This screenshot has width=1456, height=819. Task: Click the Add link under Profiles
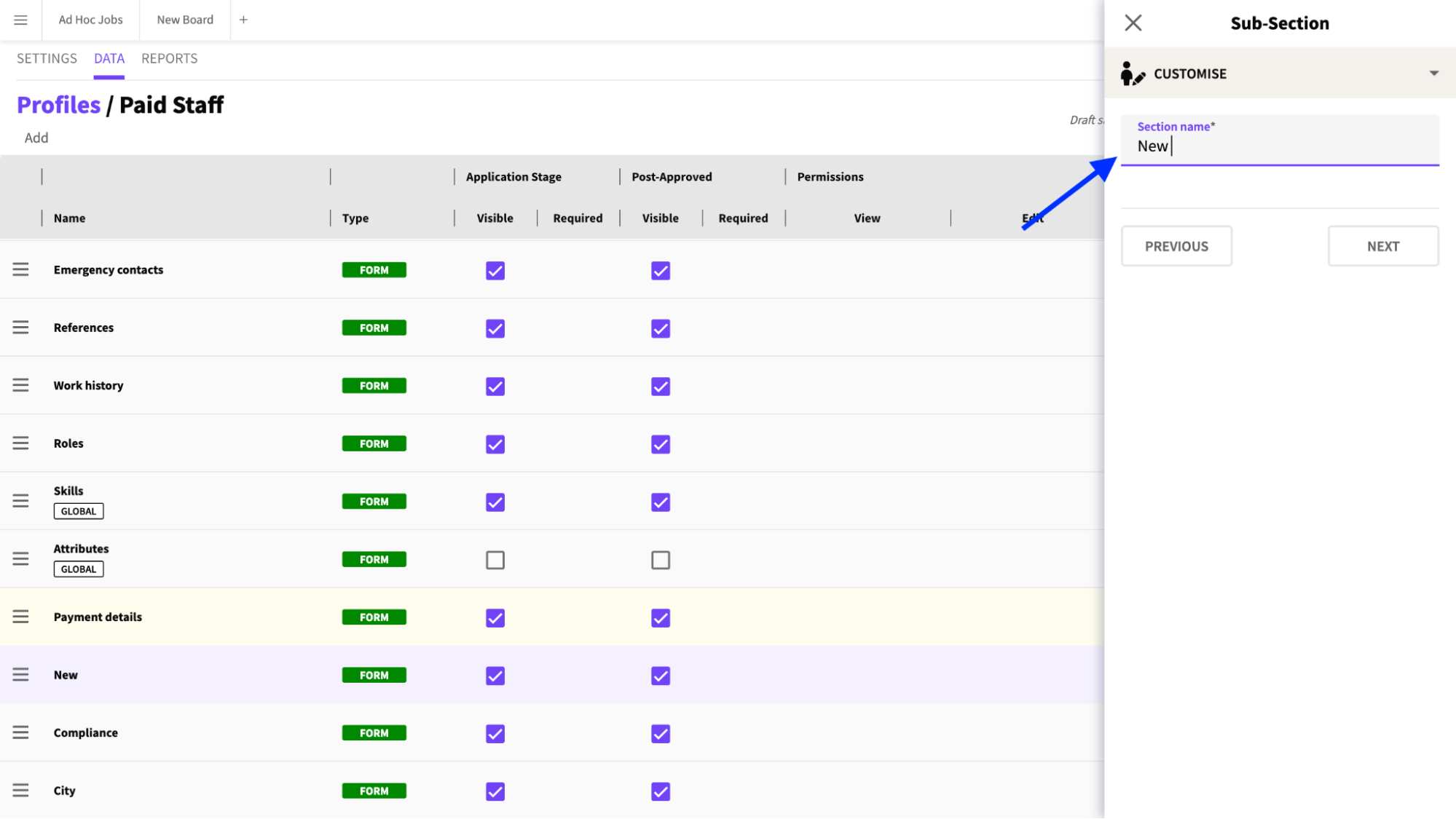coord(36,138)
